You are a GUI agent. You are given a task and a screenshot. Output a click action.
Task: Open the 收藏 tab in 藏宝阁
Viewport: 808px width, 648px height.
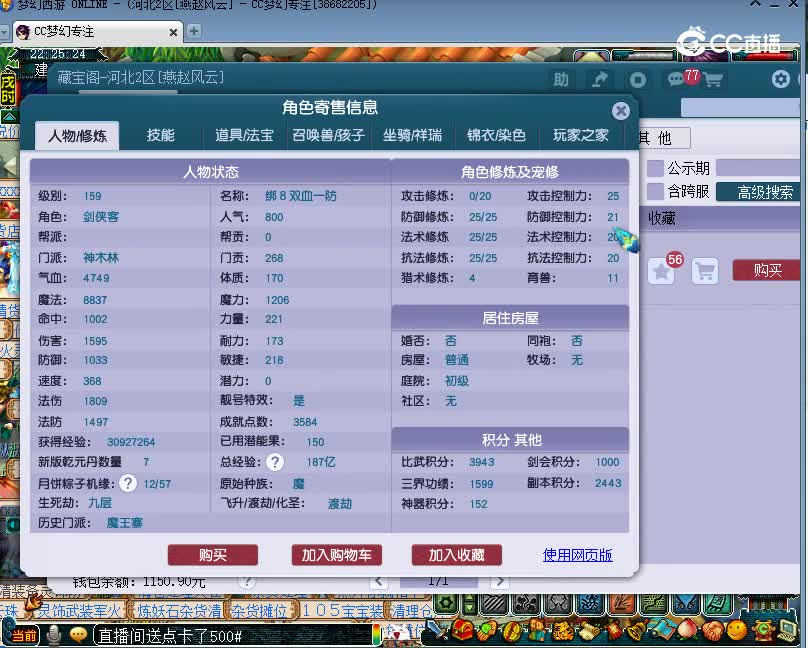click(x=662, y=218)
